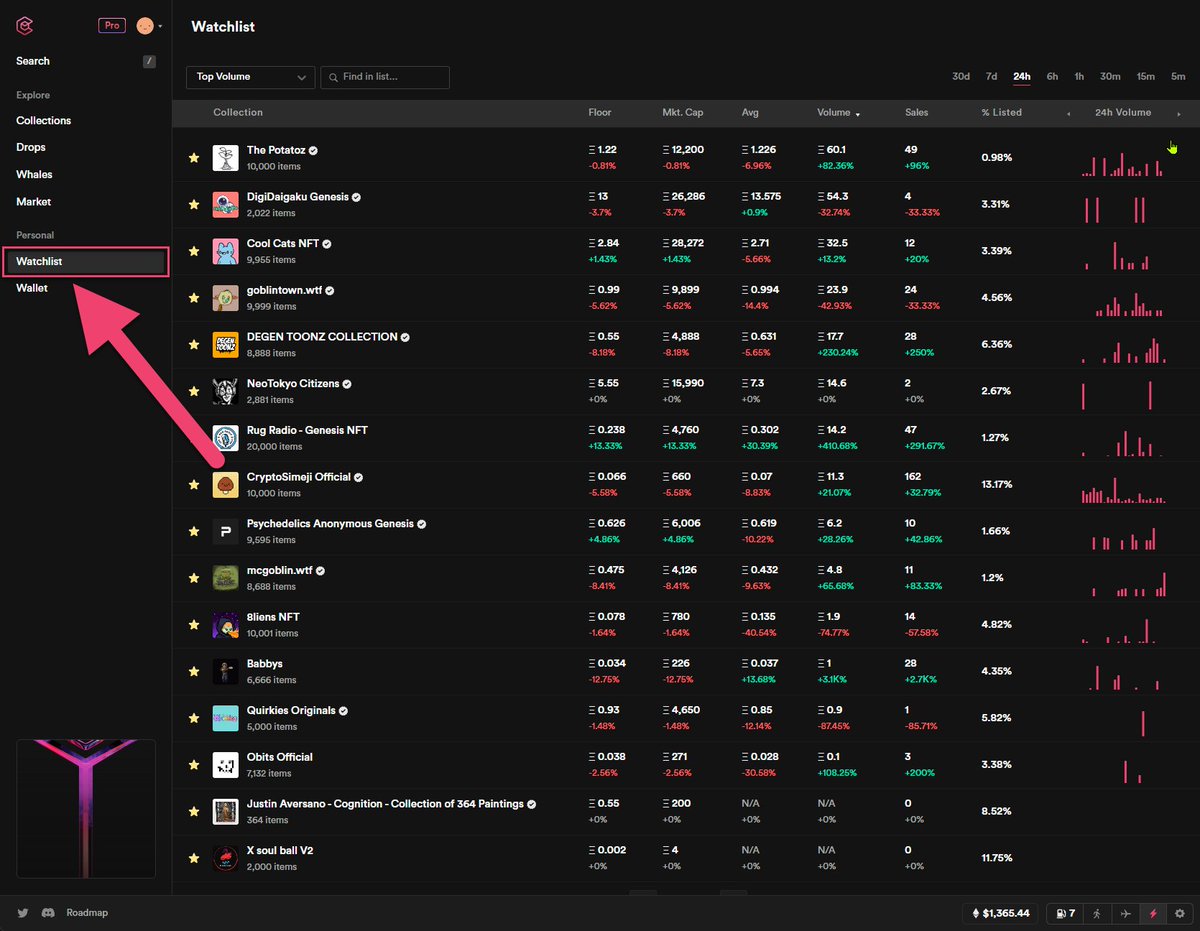The image size is (1200, 931).
Task: Sort by the Mkt. Cap column header
Action: [x=683, y=113]
